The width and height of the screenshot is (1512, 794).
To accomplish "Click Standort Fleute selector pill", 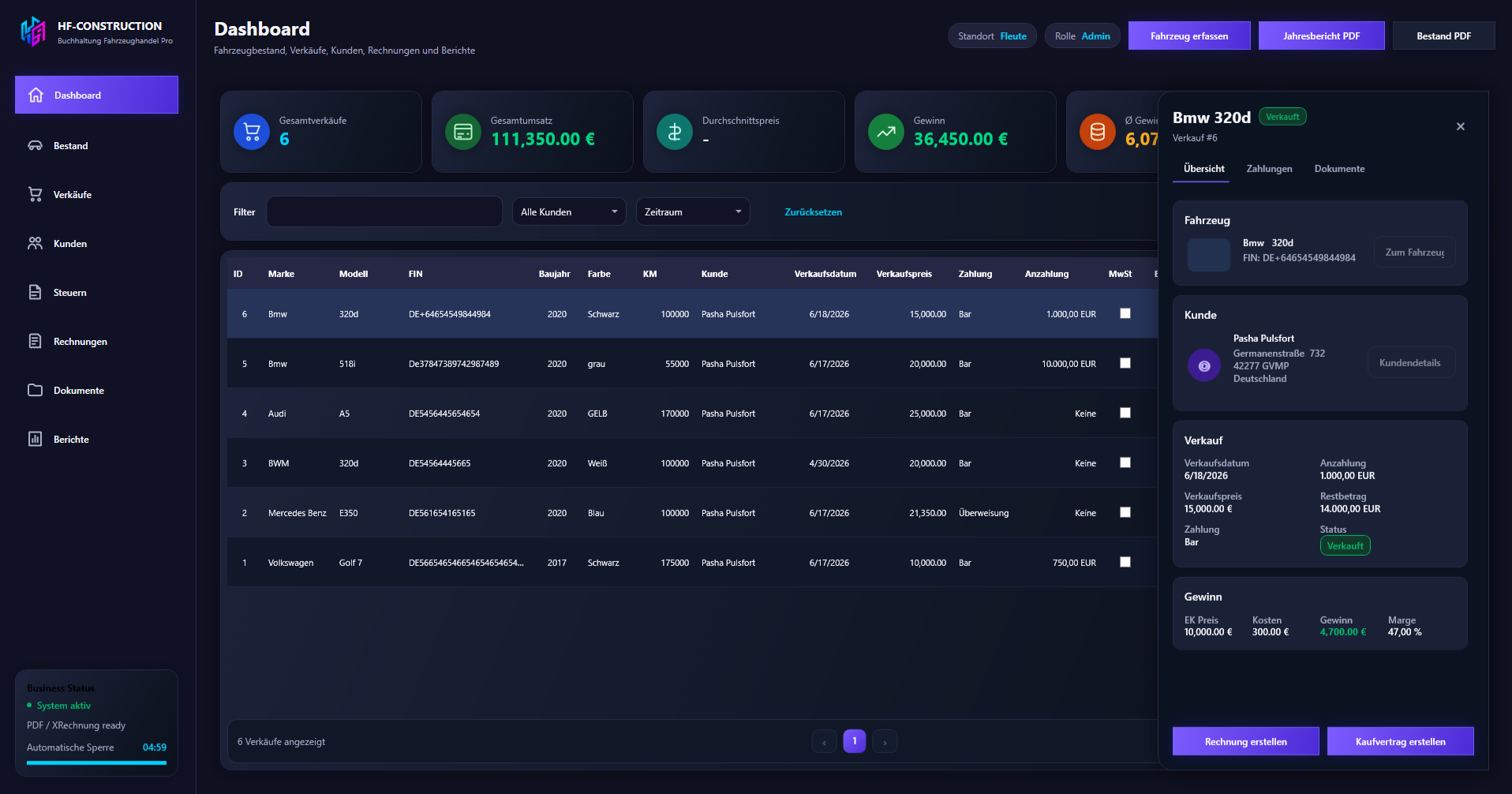I will point(992,36).
